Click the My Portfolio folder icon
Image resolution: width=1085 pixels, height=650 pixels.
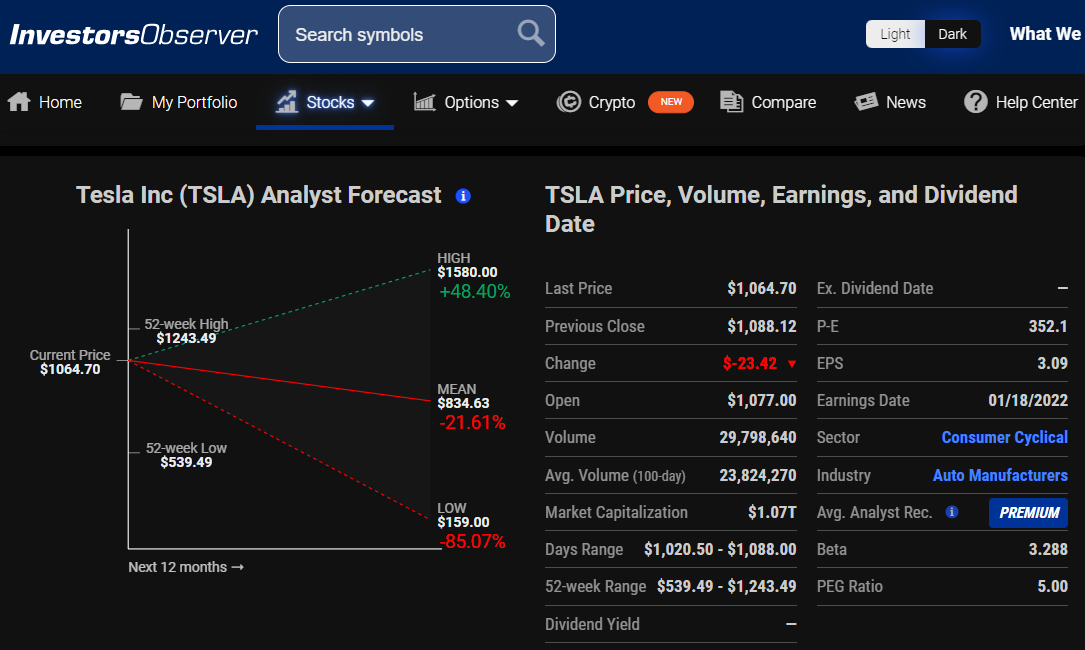click(131, 102)
